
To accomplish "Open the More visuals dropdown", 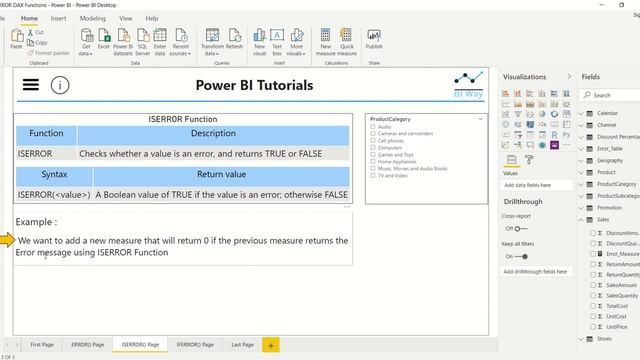I will (297, 42).
